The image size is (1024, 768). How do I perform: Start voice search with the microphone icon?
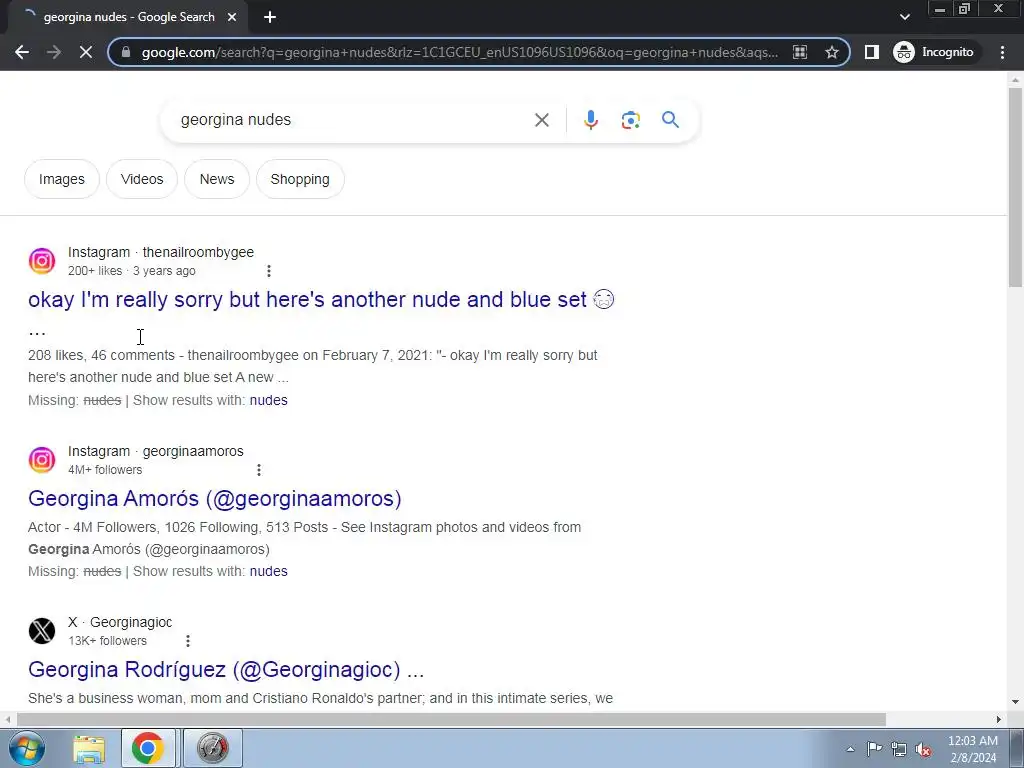(590, 120)
